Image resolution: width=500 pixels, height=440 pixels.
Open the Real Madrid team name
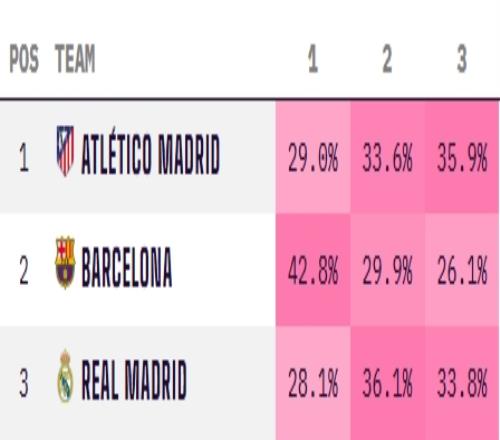point(134,380)
